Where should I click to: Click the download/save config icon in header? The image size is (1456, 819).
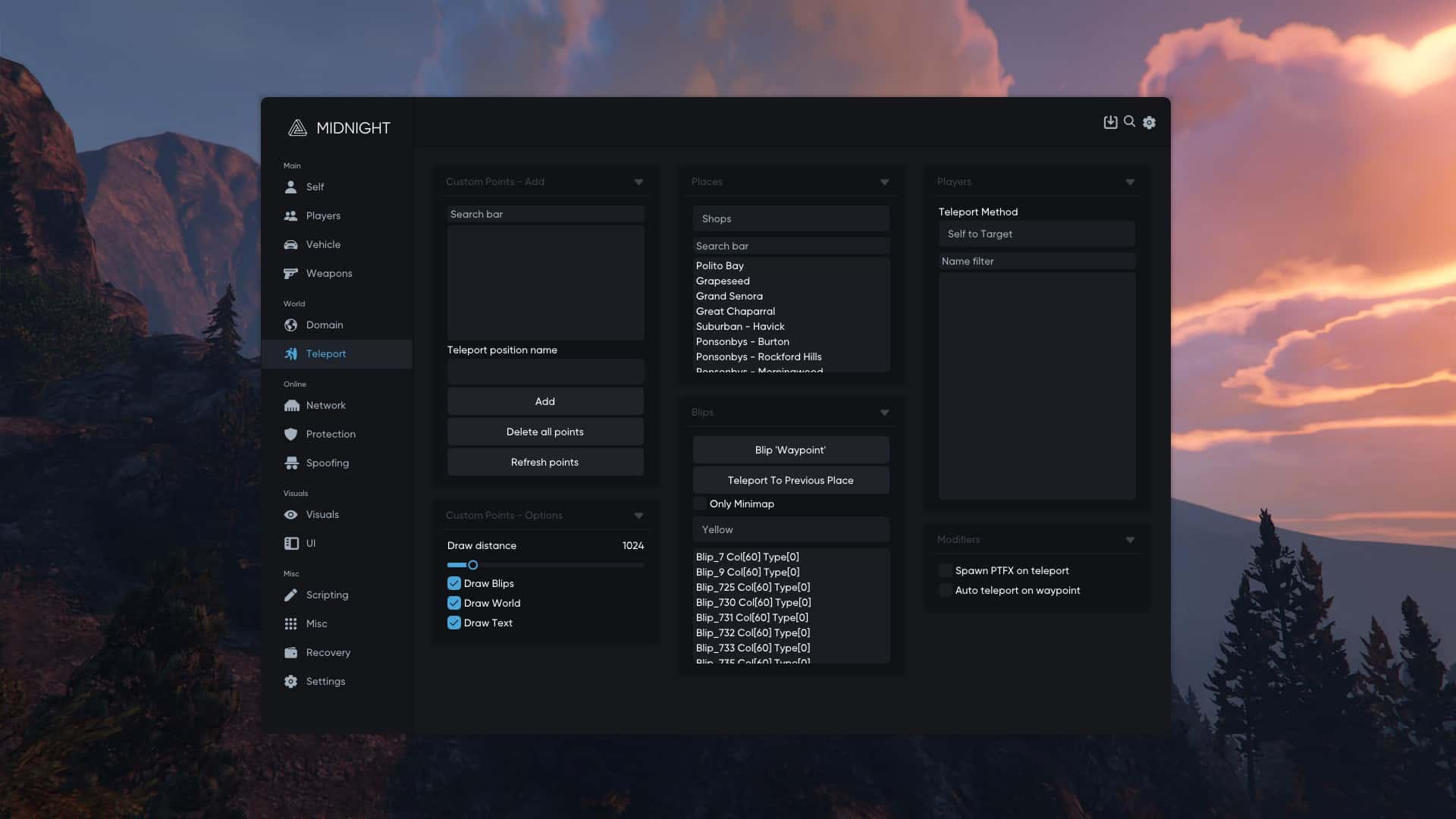(x=1110, y=122)
